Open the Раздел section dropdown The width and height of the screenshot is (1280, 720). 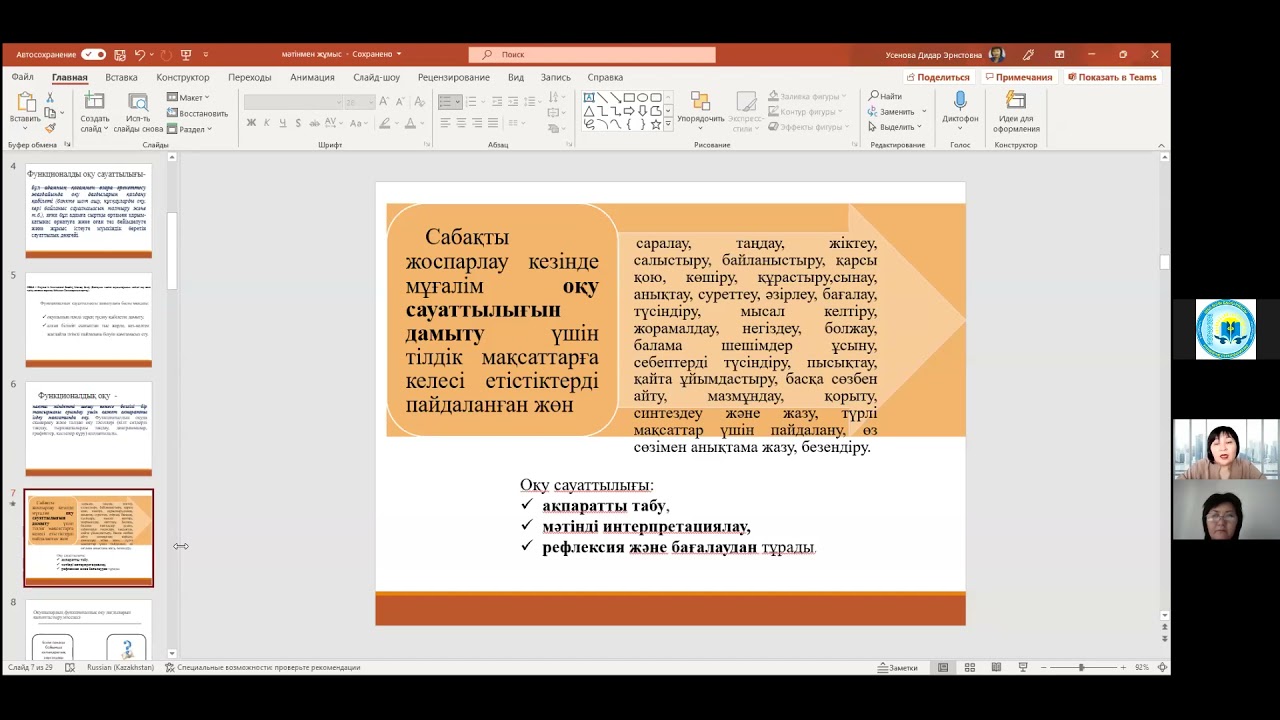point(188,129)
